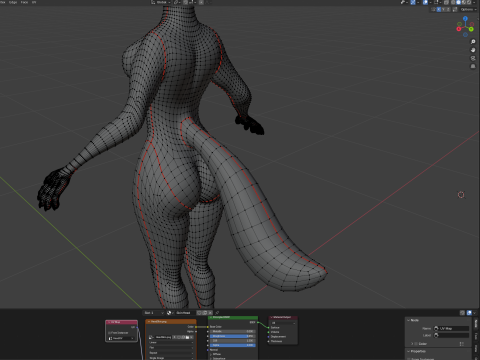
Task: Enable the From Instancer checkbox
Action: tap(109, 333)
